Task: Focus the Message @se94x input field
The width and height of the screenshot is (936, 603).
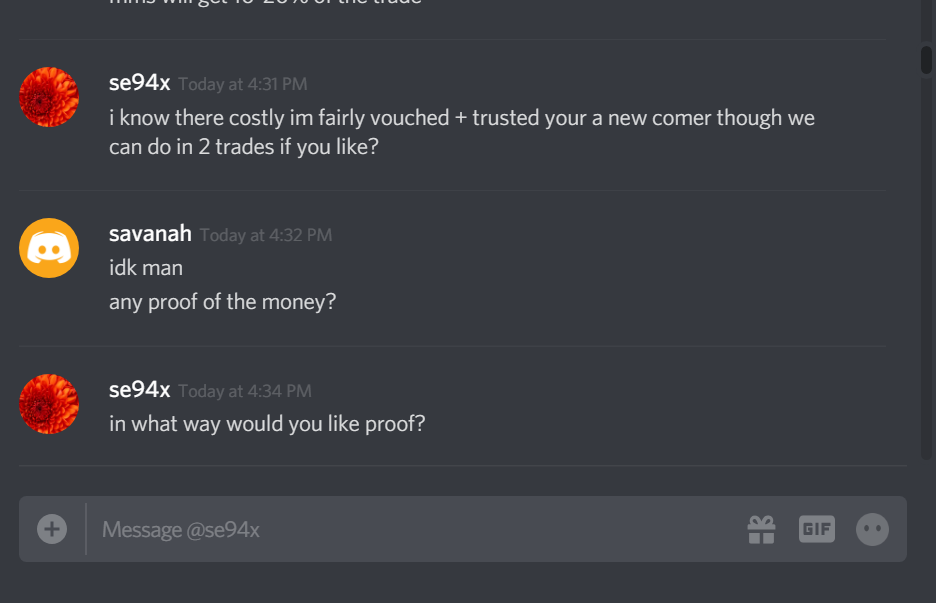Action: 412,530
